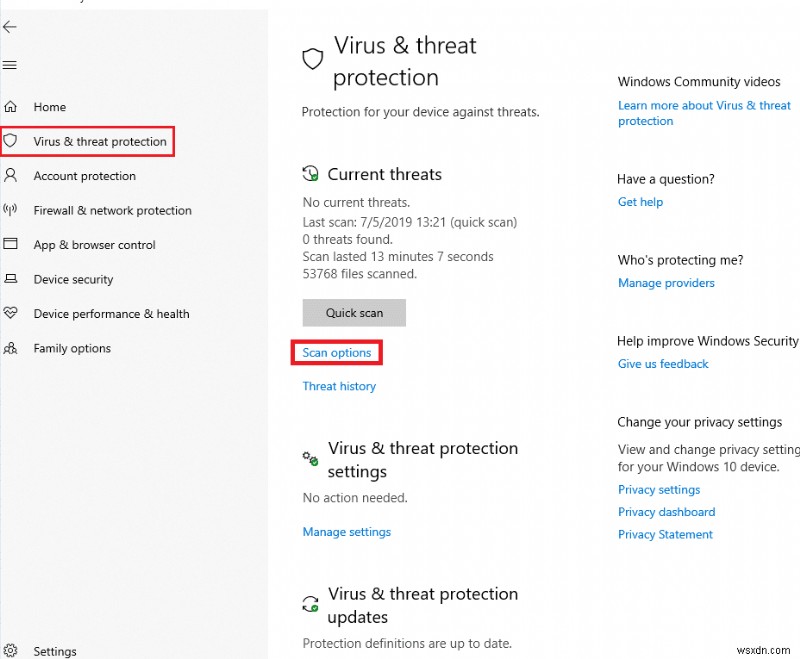
Task: Open Virus & threat protection shield icon
Action: [12, 141]
